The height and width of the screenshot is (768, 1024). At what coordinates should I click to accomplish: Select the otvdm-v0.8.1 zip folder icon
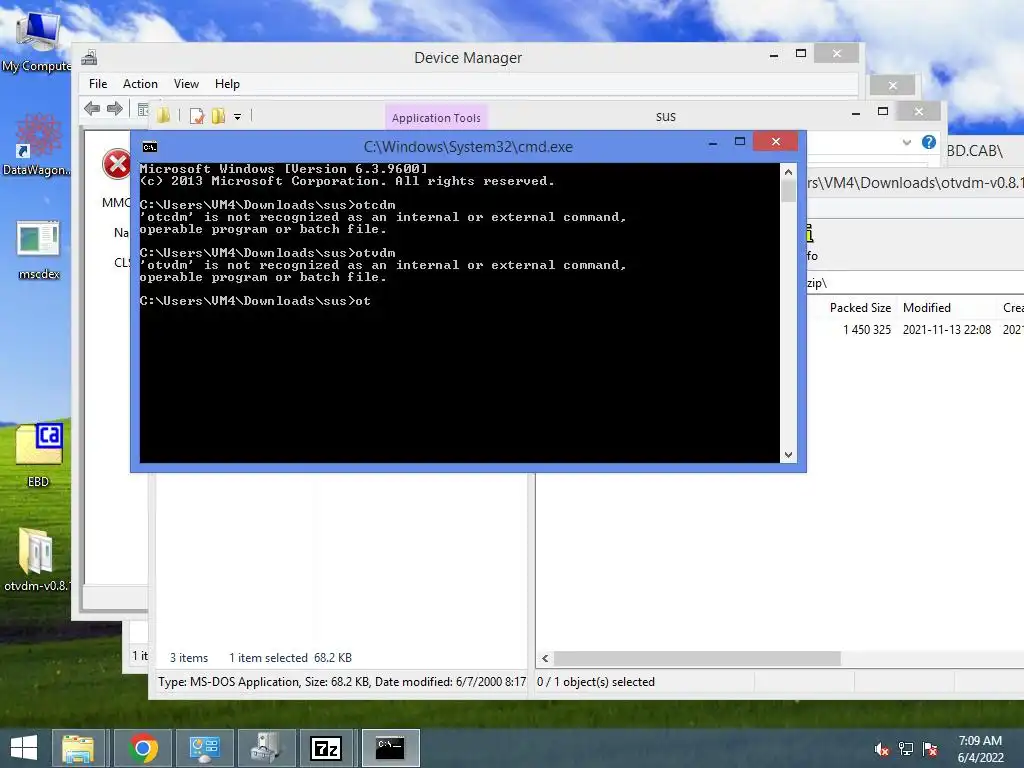[x=37, y=560]
